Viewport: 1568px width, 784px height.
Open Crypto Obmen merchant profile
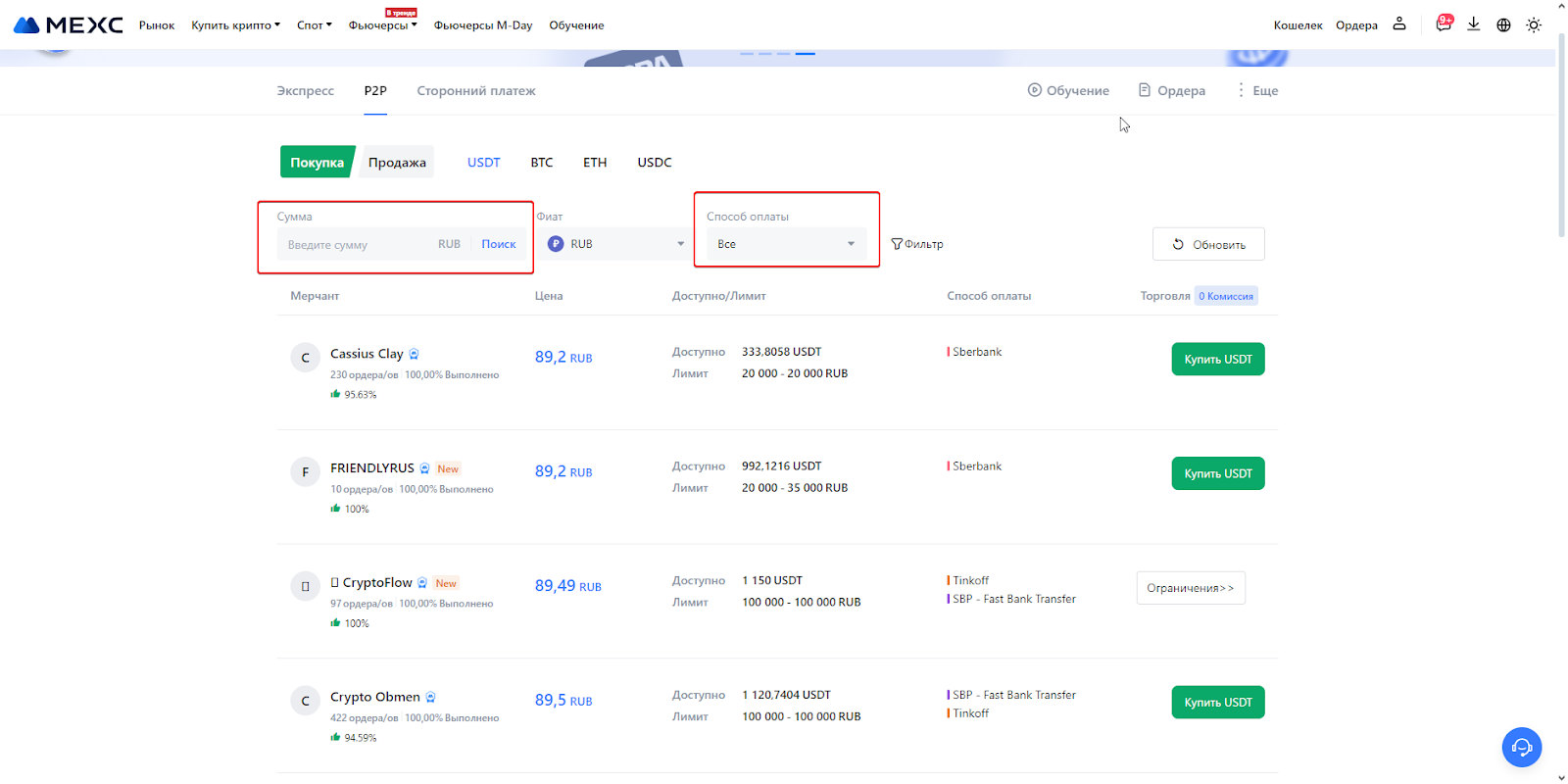[x=375, y=697]
